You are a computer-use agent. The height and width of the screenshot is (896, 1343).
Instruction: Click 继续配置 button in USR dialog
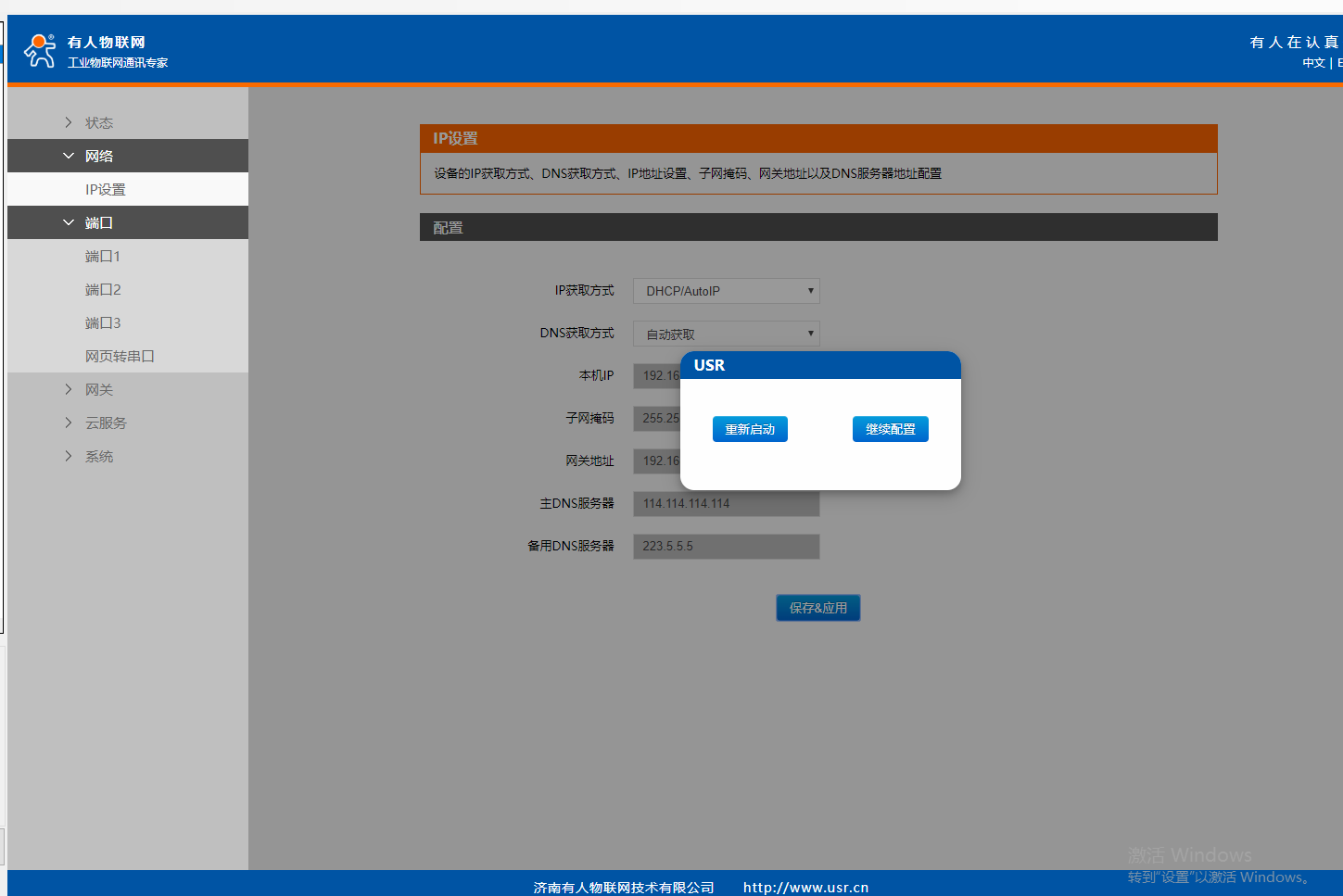coord(890,429)
